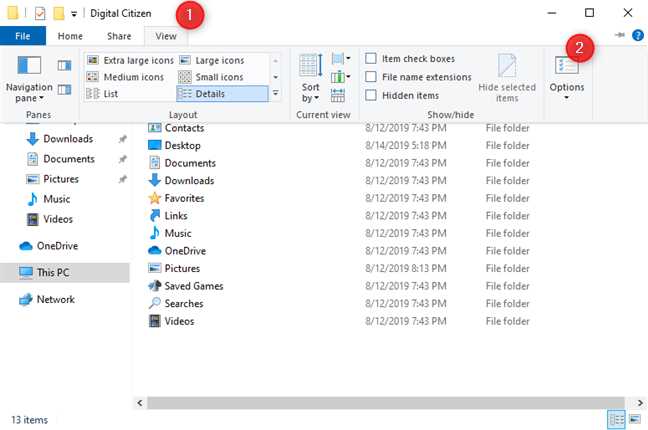Expand the layout gallery More arrow
The image size is (648, 430).
(x=275, y=93)
